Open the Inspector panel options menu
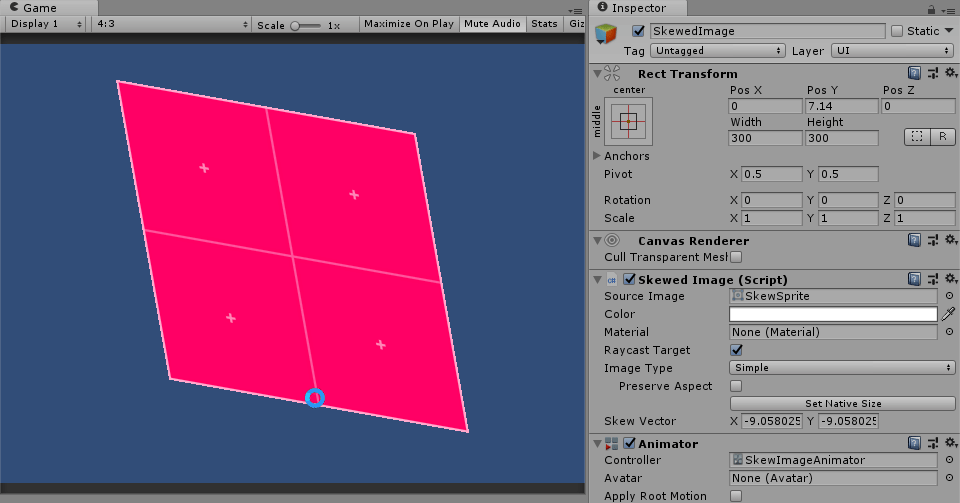Image resolution: width=960 pixels, height=503 pixels. click(x=949, y=10)
